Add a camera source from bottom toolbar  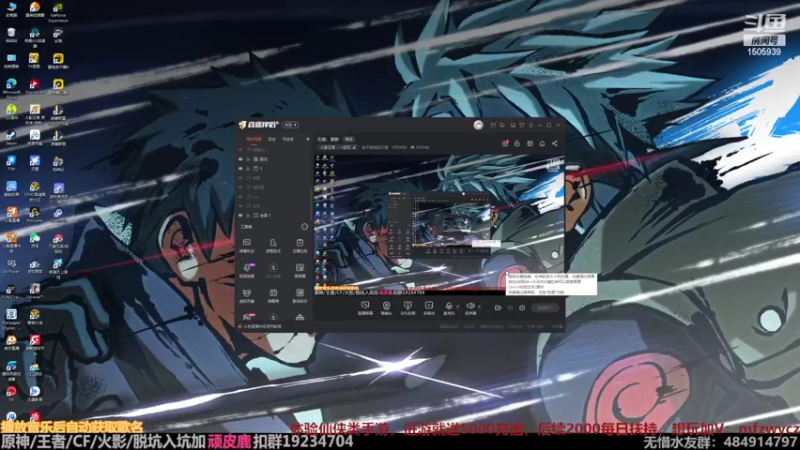tap(387, 306)
